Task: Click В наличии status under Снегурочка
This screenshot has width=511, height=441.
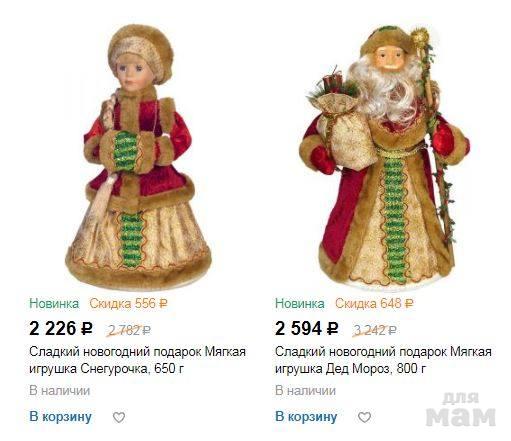Action: (x=60, y=390)
